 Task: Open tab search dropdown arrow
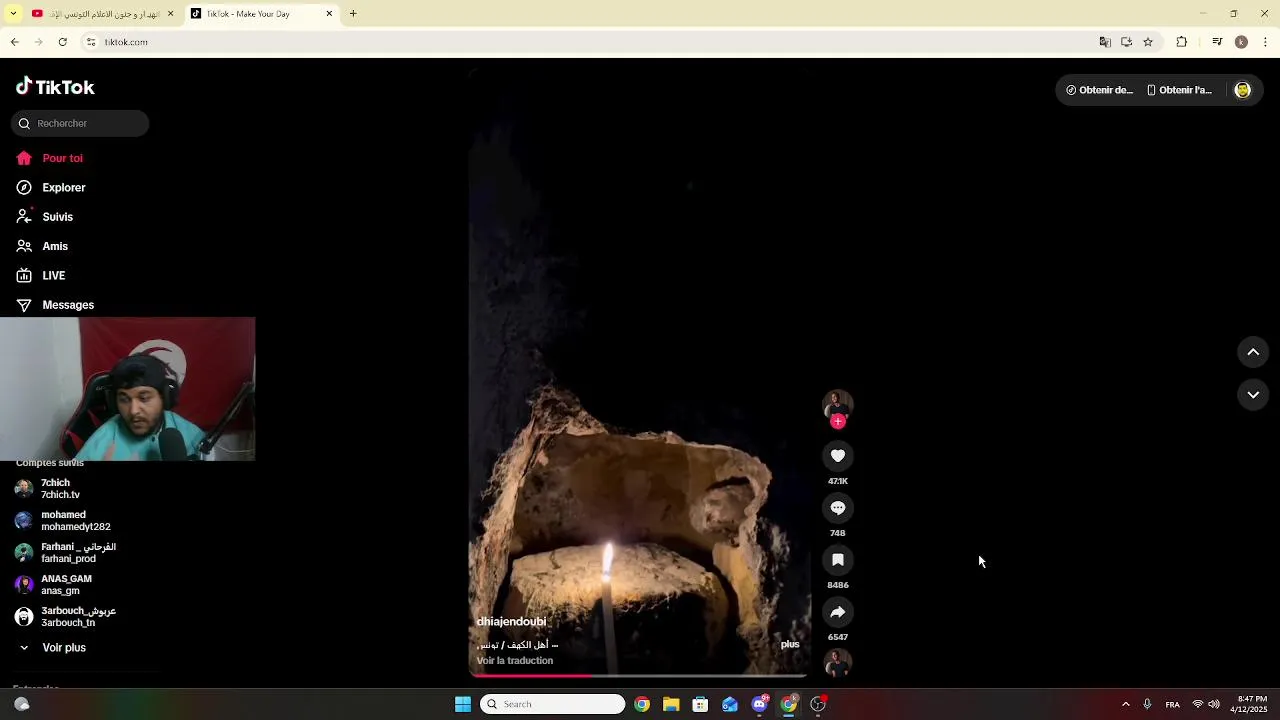13,14
